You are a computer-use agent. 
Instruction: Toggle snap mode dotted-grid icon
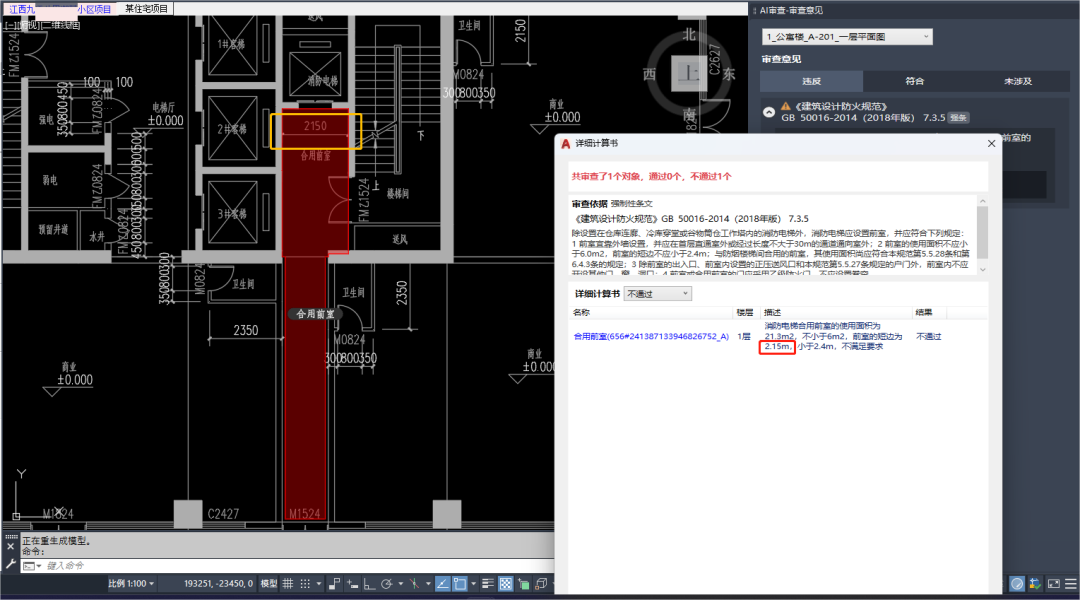pos(305,583)
